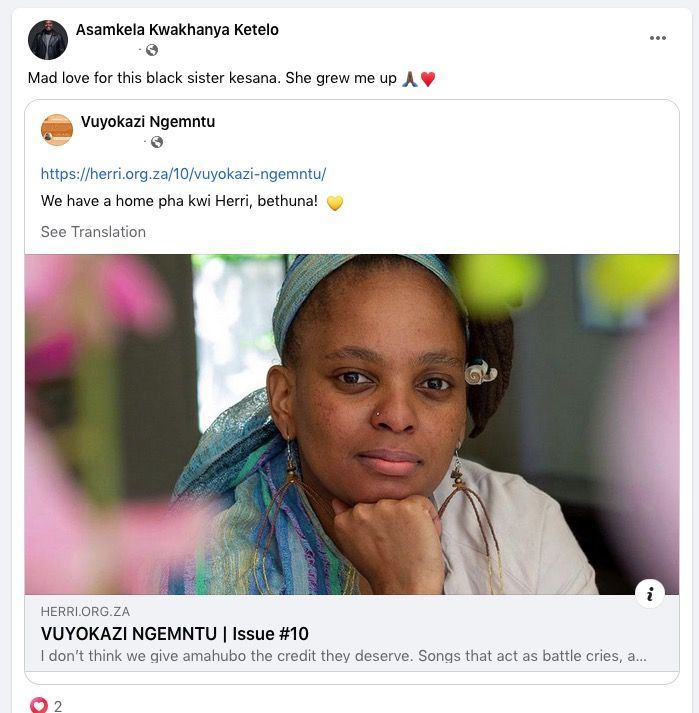View the reaction count of 2
The height and width of the screenshot is (713, 699).
pos(58,706)
